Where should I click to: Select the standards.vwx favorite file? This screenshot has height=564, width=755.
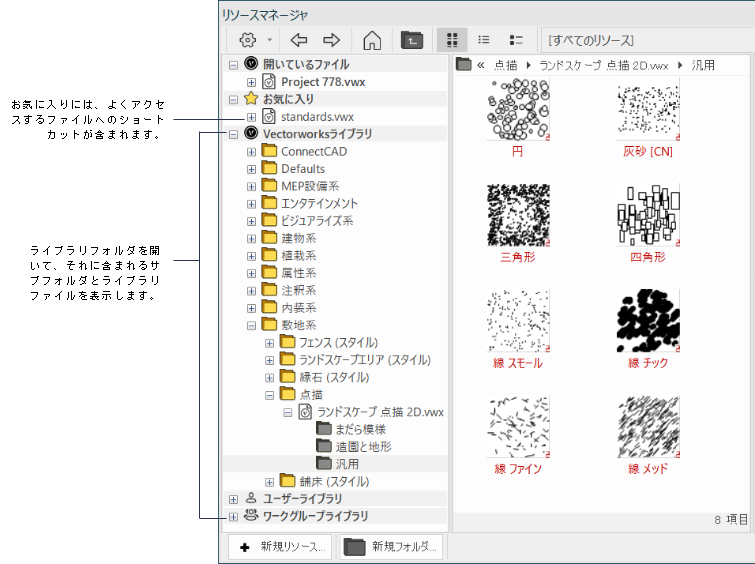point(316,117)
